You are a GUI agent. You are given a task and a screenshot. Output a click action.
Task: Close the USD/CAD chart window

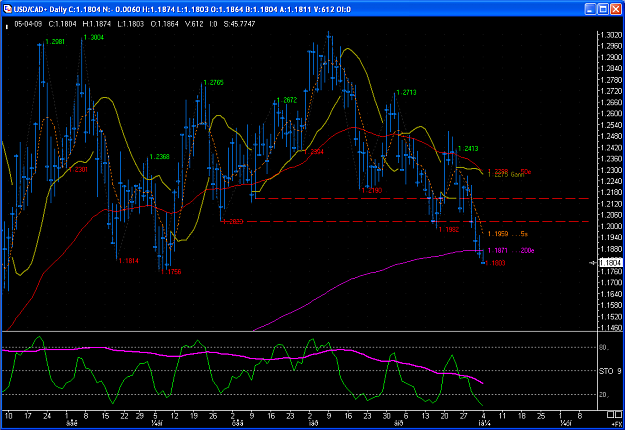(x=616, y=9)
